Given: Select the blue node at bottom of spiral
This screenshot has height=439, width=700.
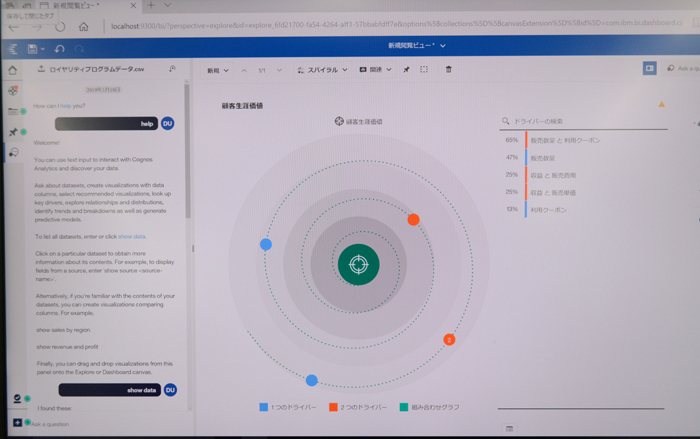Looking at the screenshot, I should click(312, 380).
